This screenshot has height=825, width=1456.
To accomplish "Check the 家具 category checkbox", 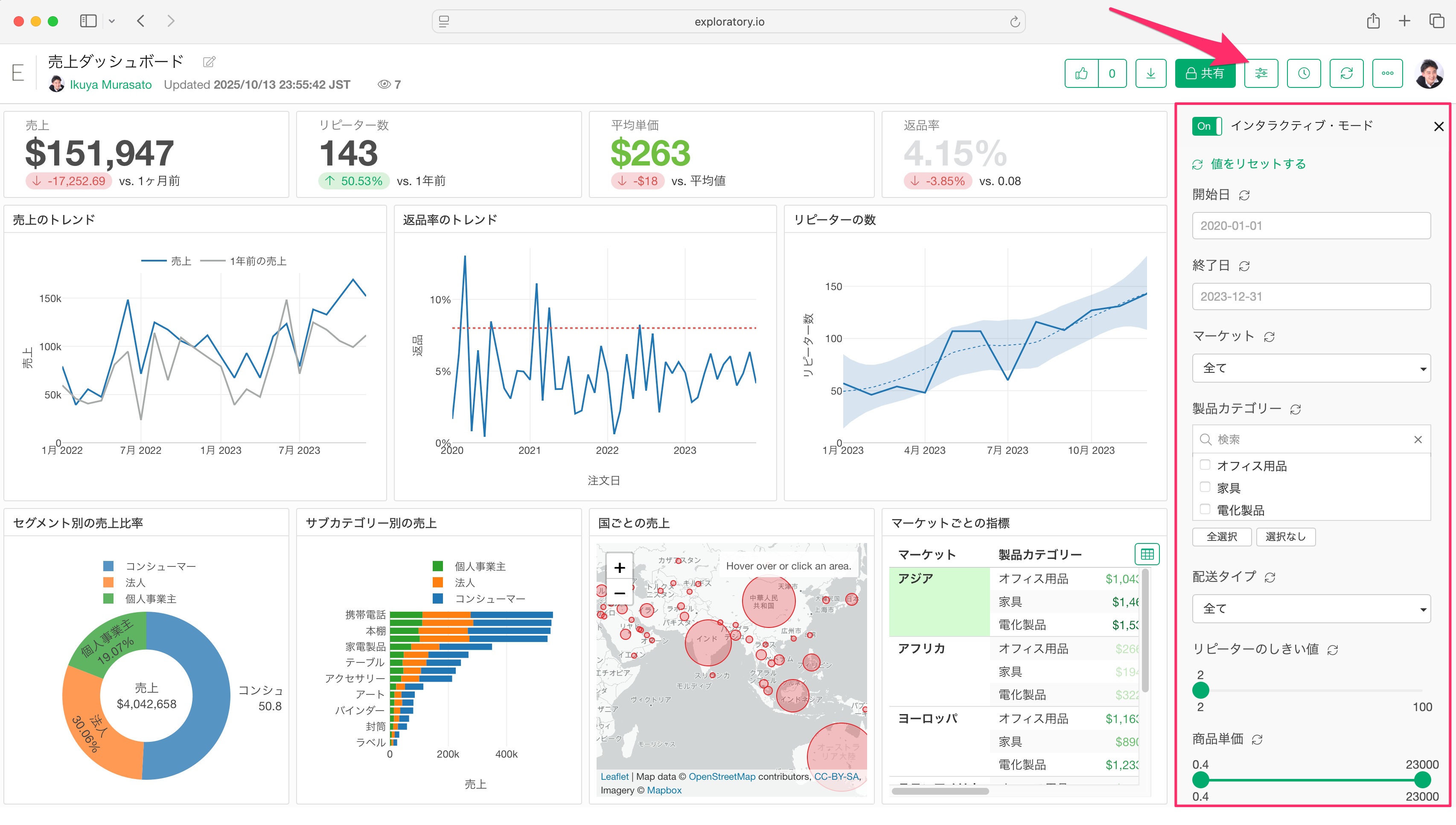I will (1205, 487).
